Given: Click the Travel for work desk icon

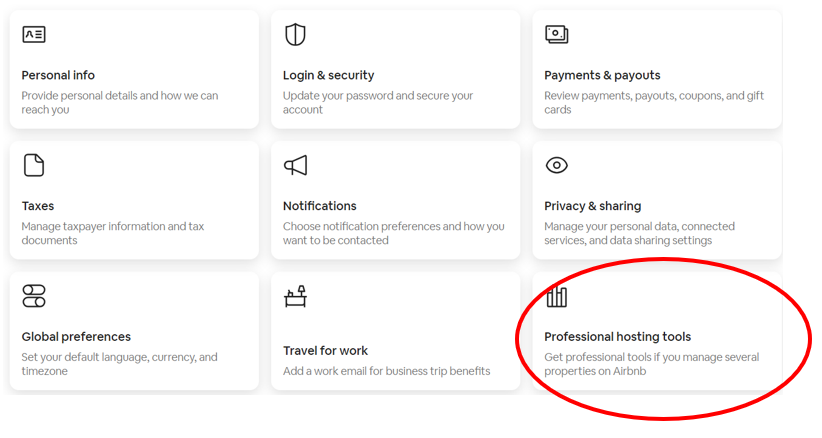Looking at the screenshot, I should (x=295, y=296).
